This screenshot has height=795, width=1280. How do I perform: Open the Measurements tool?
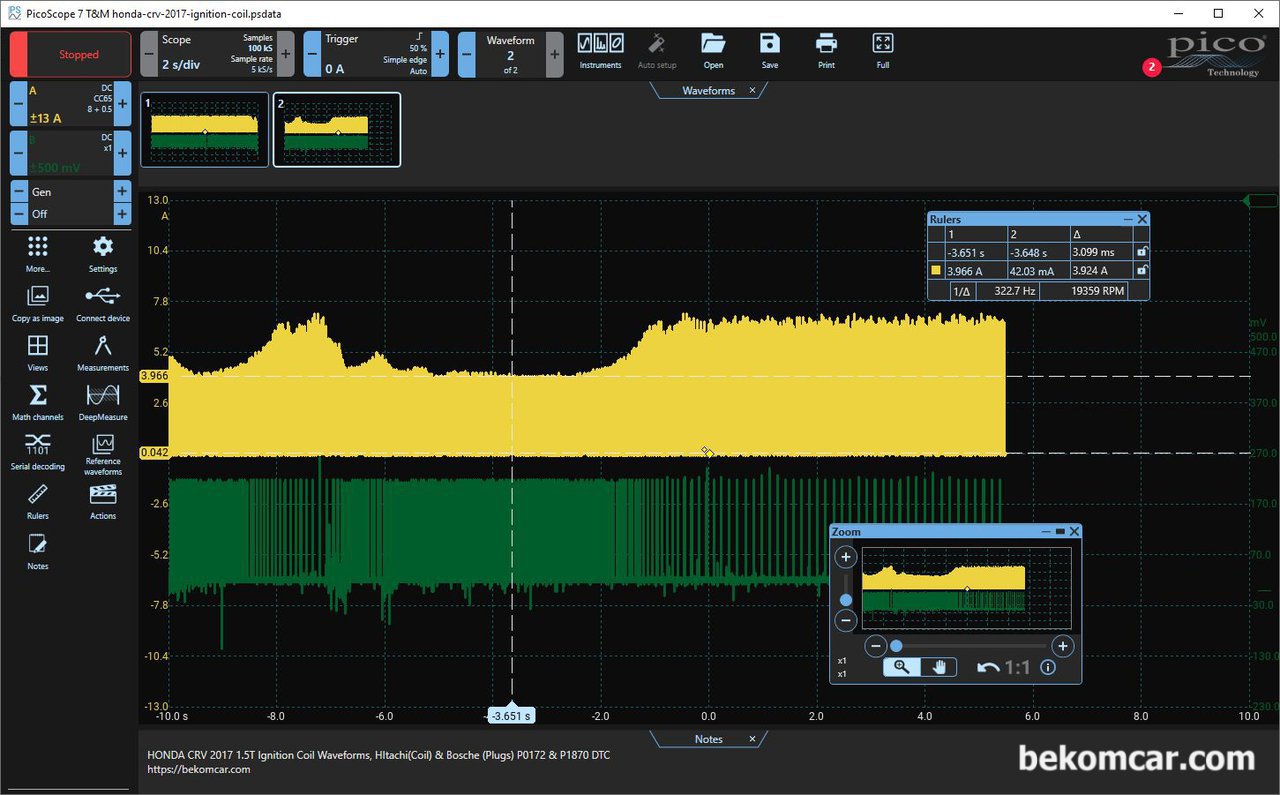(103, 353)
